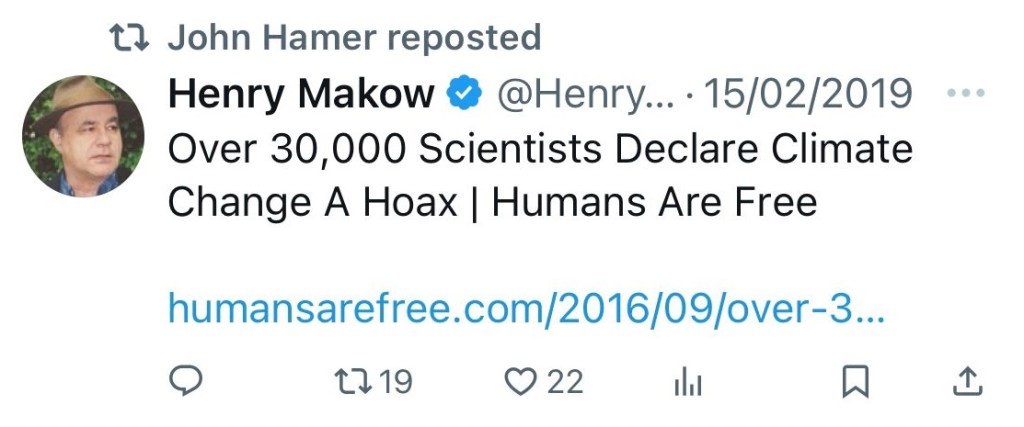Click the blue verified badge

tap(461, 95)
